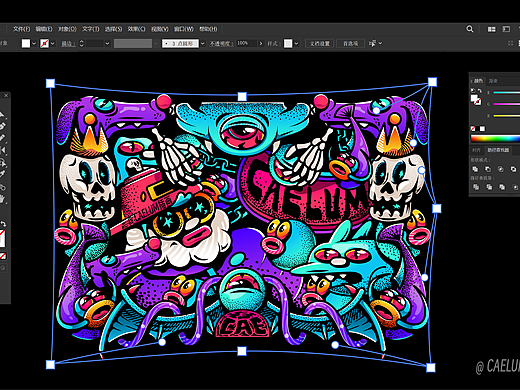Expand the stroke weight dropdown
The height and width of the screenshot is (390, 520).
pyautogui.click(x=107, y=43)
